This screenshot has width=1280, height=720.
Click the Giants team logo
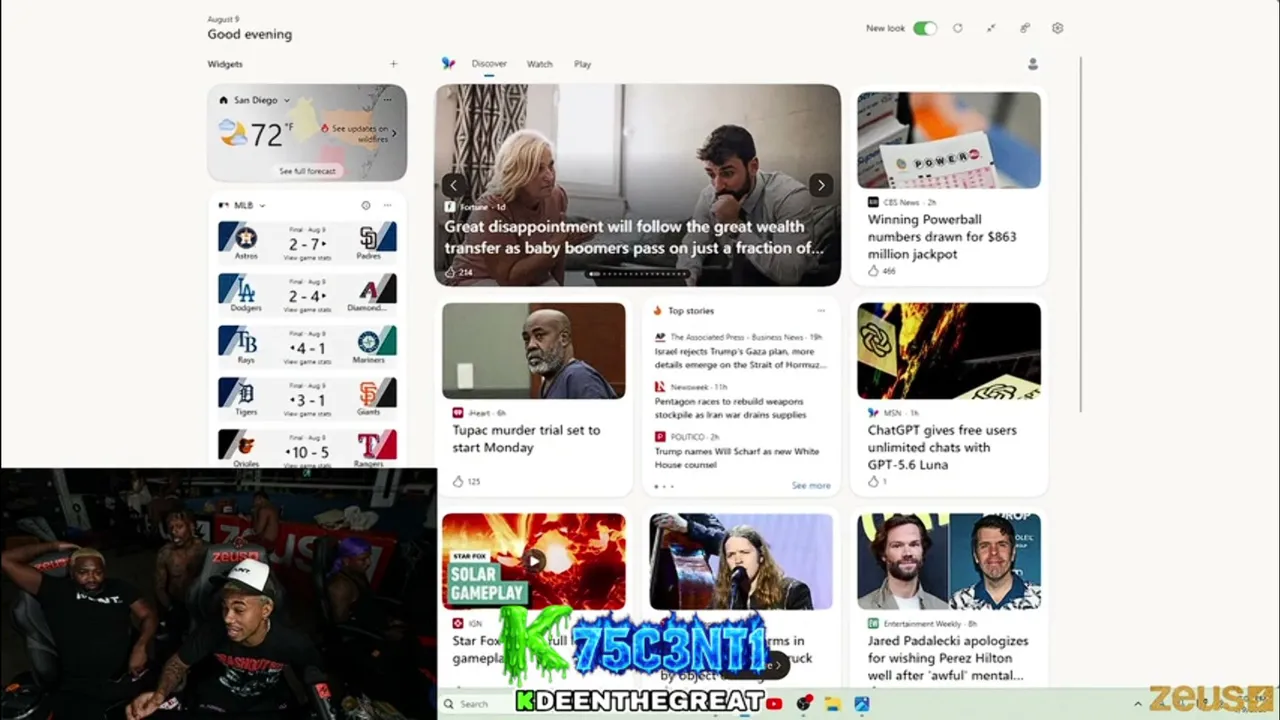coord(368,394)
